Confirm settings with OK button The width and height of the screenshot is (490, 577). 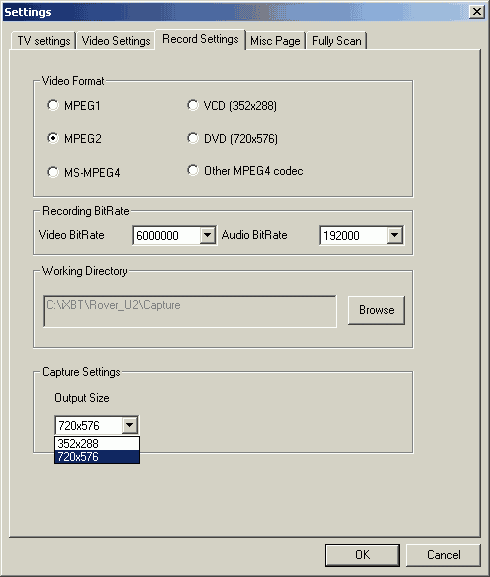pyautogui.click(x=362, y=555)
